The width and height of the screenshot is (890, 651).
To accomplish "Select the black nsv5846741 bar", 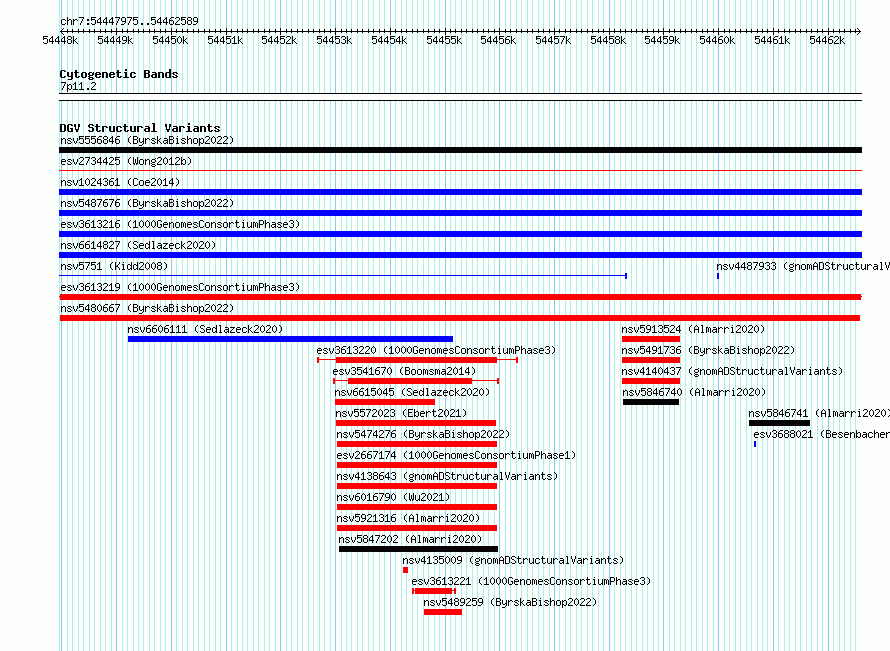I will click(779, 423).
